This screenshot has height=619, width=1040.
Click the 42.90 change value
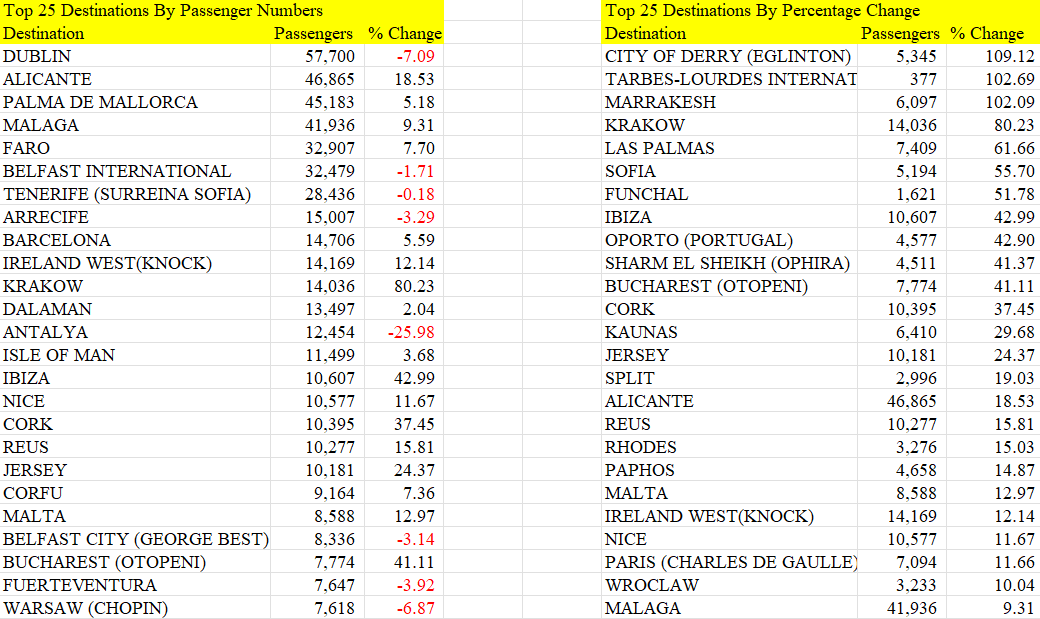tap(1014, 240)
